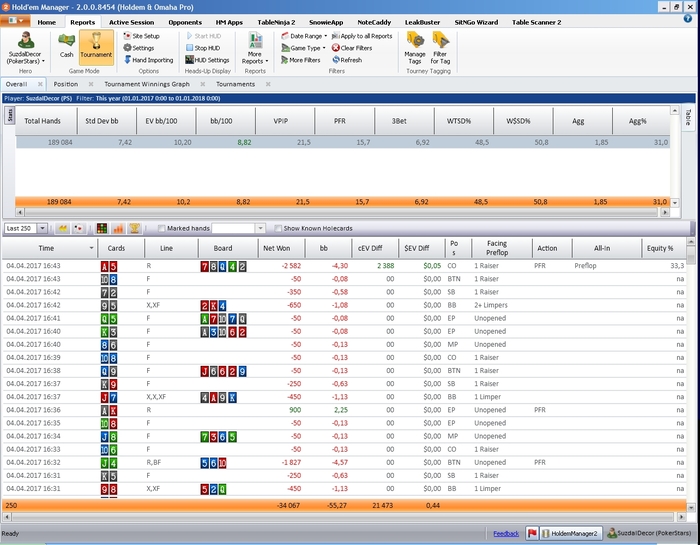Click the vertical Table side tab
This screenshot has height=545, width=700.
click(x=688, y=117)
